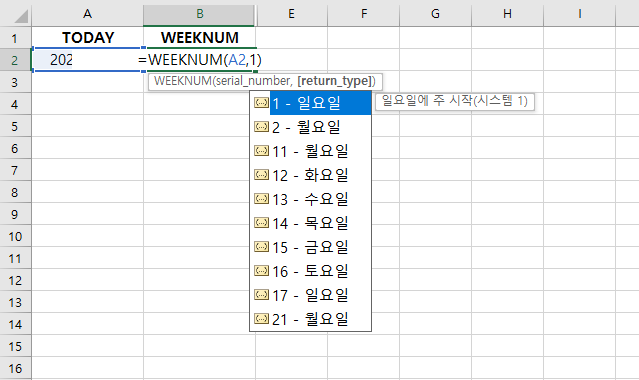639x380 pixels.
Task: Choose return type 17 - 일요일
Action: click(x=311, y=295)
